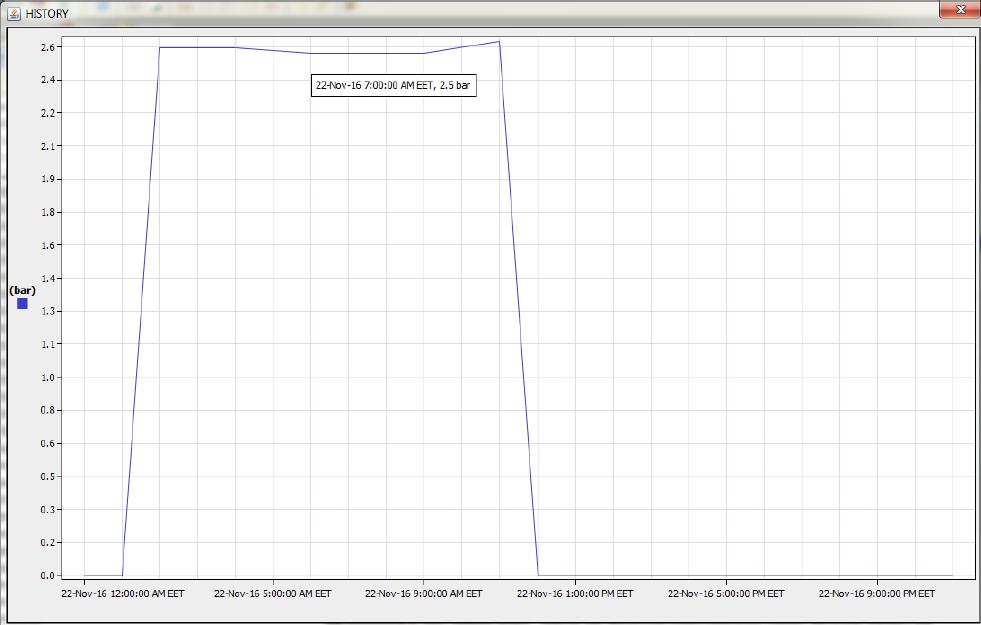The height and width of the screenshot is (625, 981).
Task: Click the 0.5 y-axis value
Action: tap(48, 477)
